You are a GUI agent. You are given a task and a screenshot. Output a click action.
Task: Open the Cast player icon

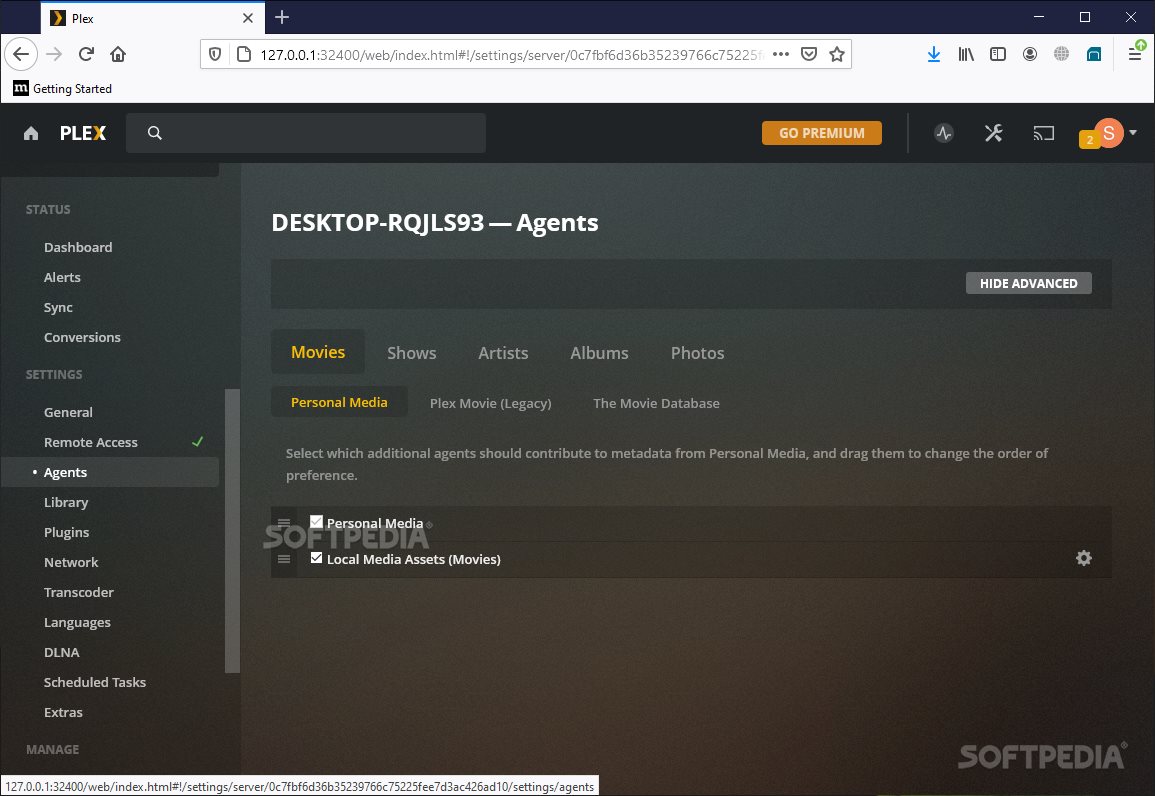pos(1043,133)
